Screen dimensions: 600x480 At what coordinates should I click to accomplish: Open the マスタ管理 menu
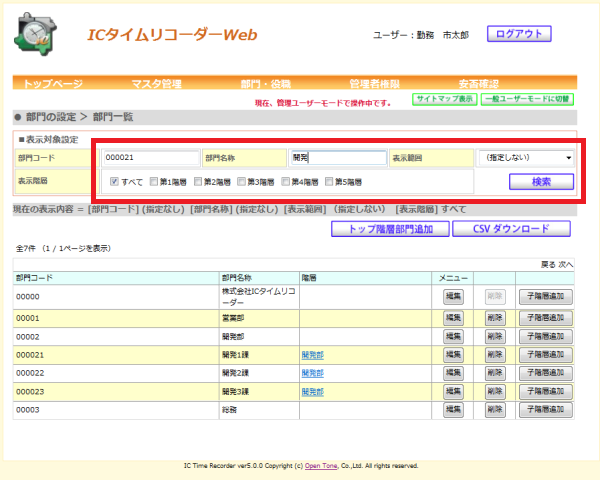point(157,83)
